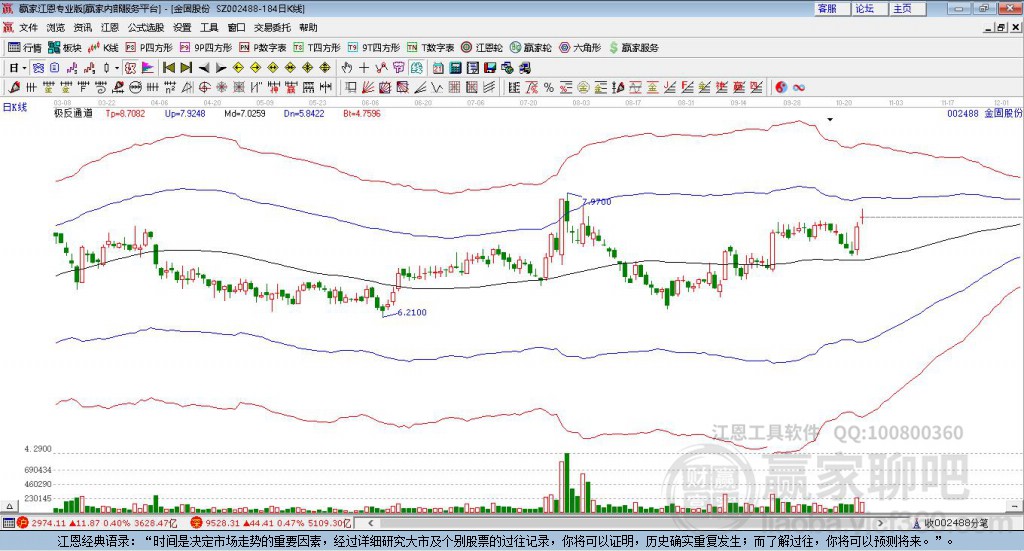Open the 9P四方形 tool

[x=206, y=48]
